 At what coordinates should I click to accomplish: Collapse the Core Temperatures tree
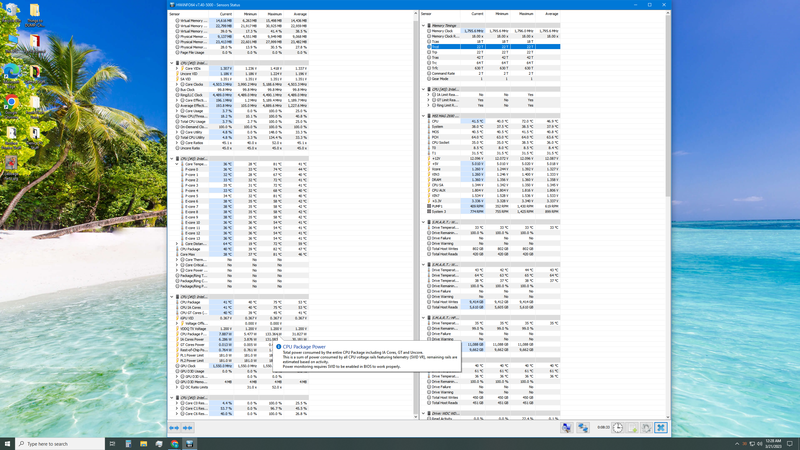pyautogui.click(x=177, y=164)
